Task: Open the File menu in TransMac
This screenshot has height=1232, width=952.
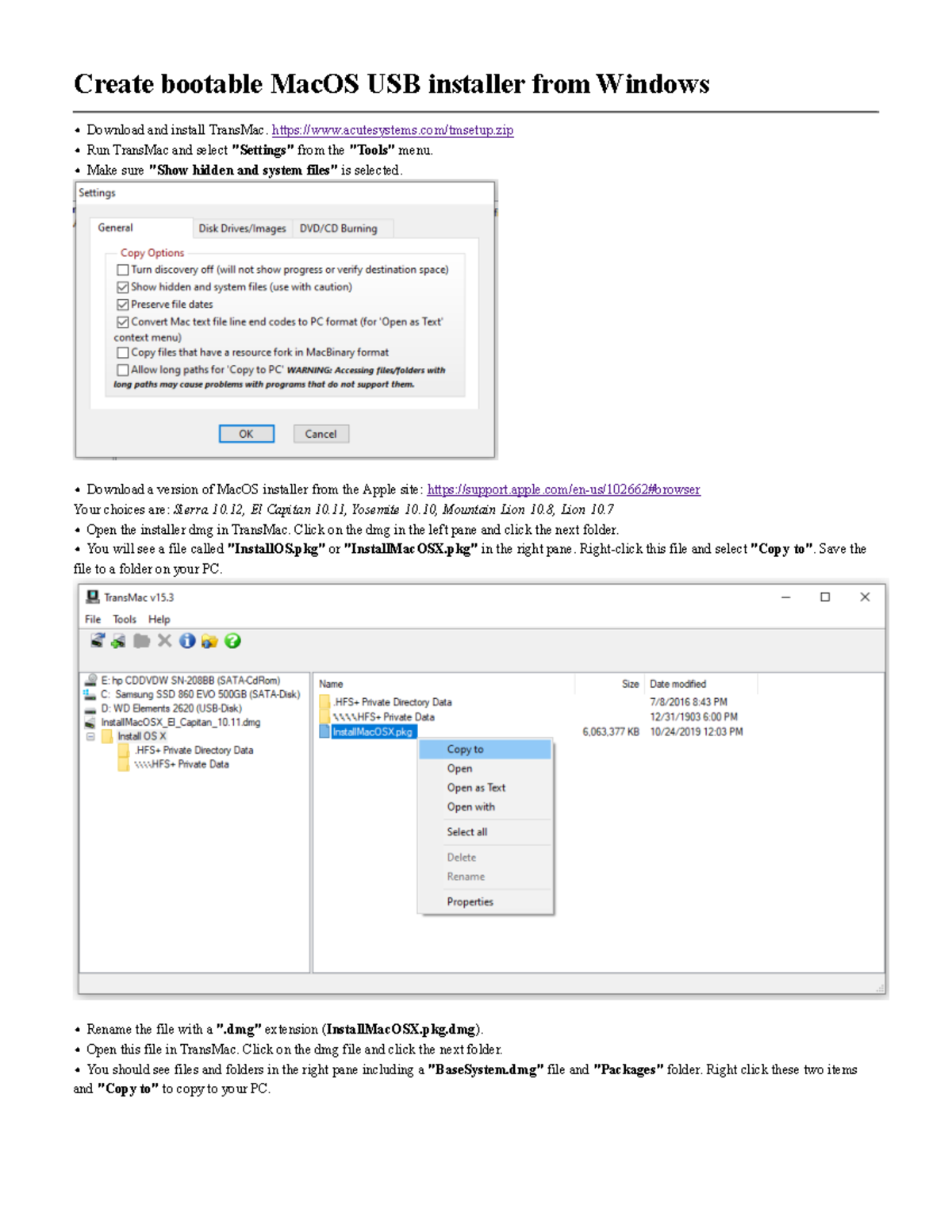Action: tap(92, 619)
